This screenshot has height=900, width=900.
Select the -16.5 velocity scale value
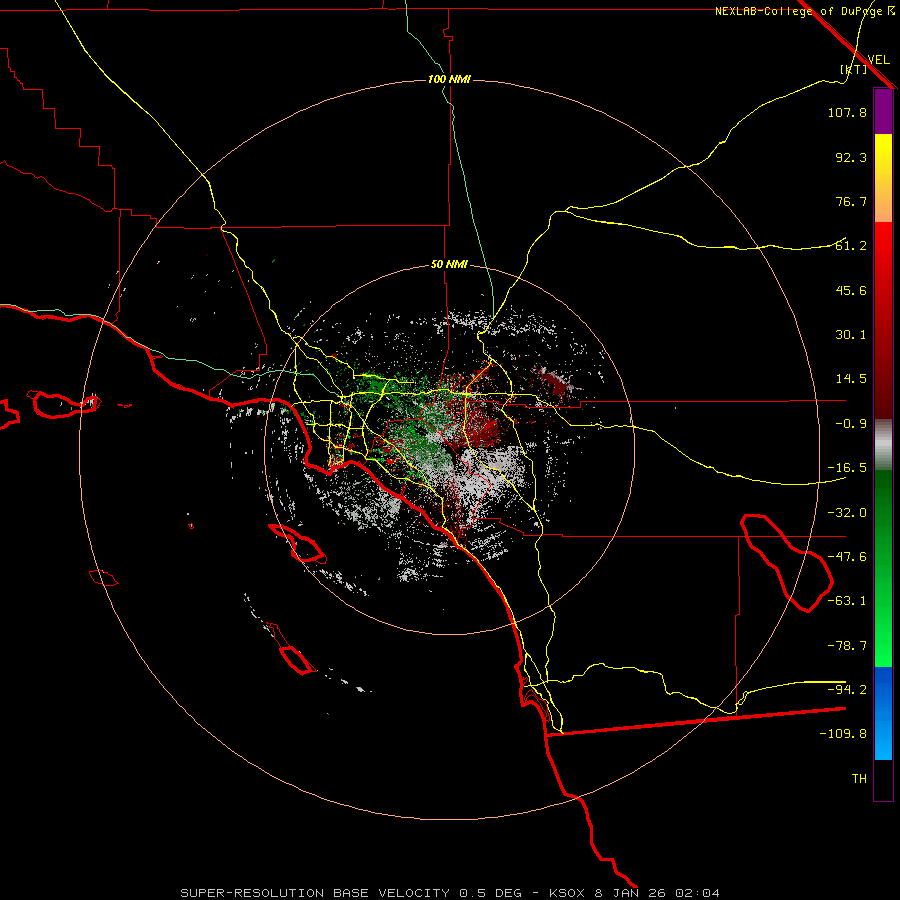coord(847,468)
